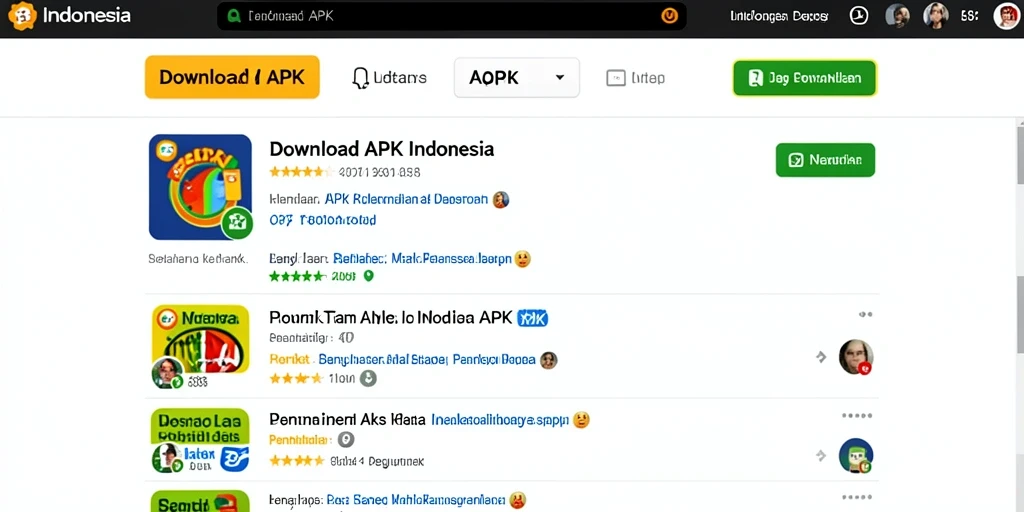Click emoji at end of third app title
Screen dimensions: 1024x512
581,419
